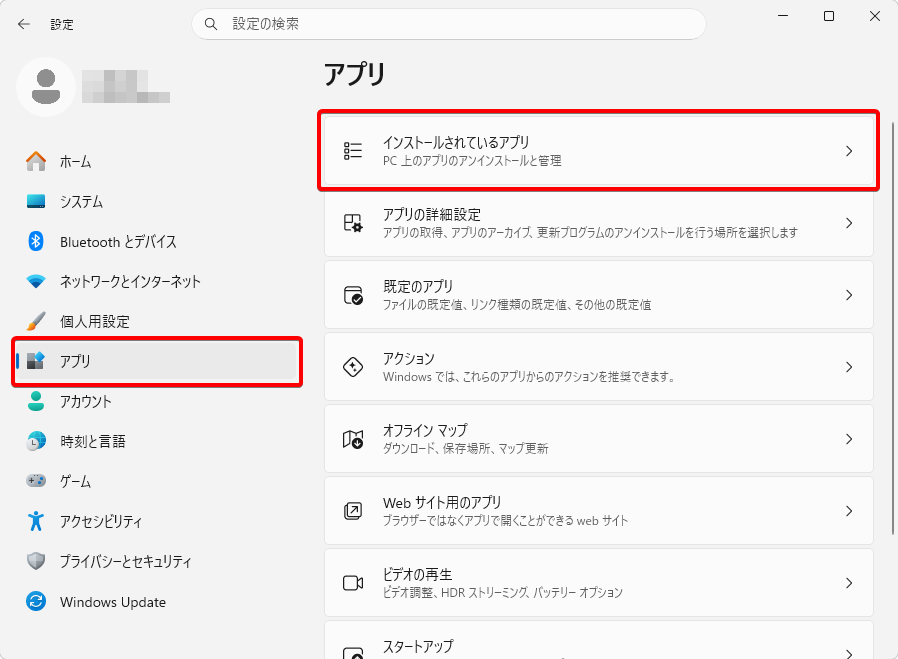Click text Windows では、これらのアプリからのアクションを推奨できます。
Viewport: 898px width, 659px height.
529,377
